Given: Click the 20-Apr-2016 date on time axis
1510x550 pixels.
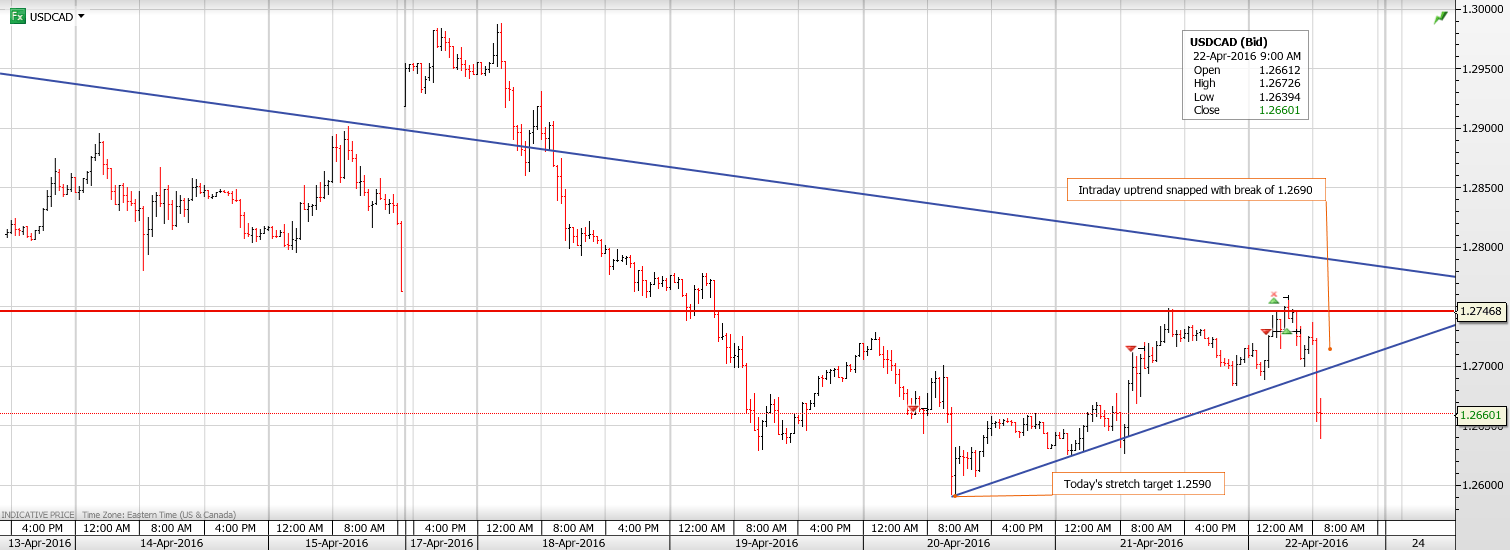Looking at the screenshot, I should (959, 543).
